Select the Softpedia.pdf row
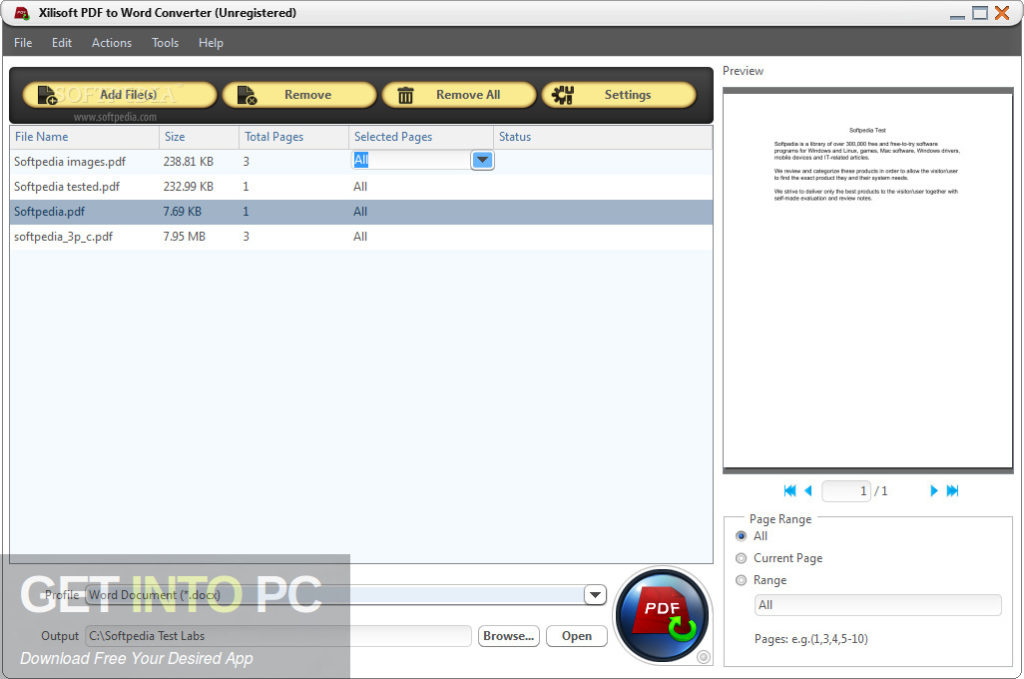The height and width of the screenshot is (679, 1024). tap(361, 212)
